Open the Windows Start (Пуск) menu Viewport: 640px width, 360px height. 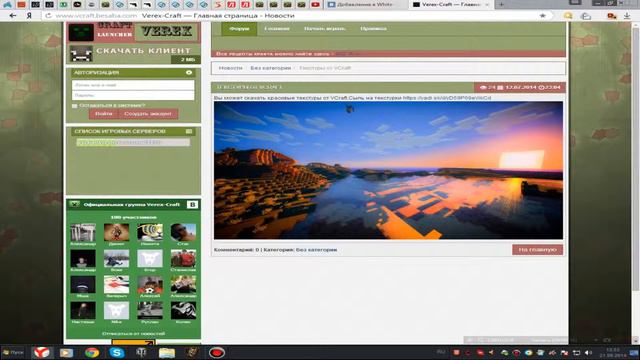point(13,352)
